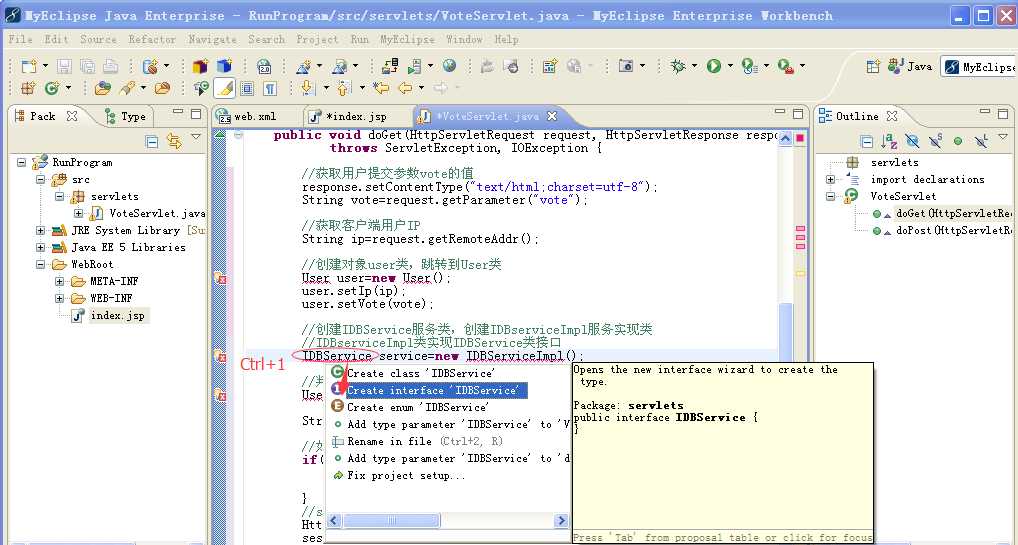Select index.jsp in Package Explorer
This screenshot has height=545, width=1018.
(118, 315)
